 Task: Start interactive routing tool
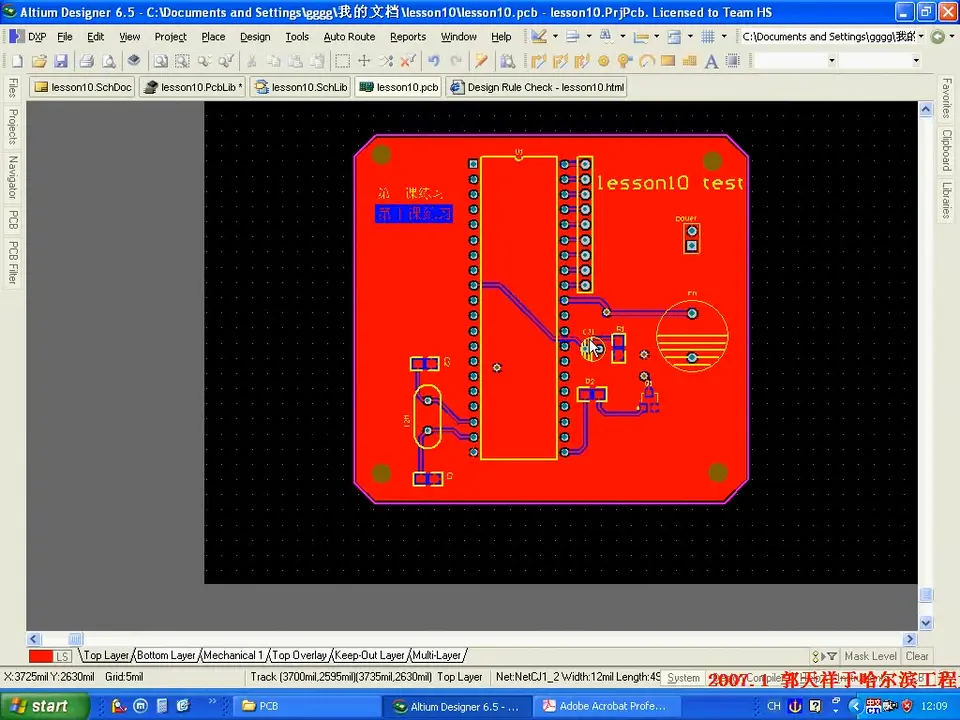[539, 61]
